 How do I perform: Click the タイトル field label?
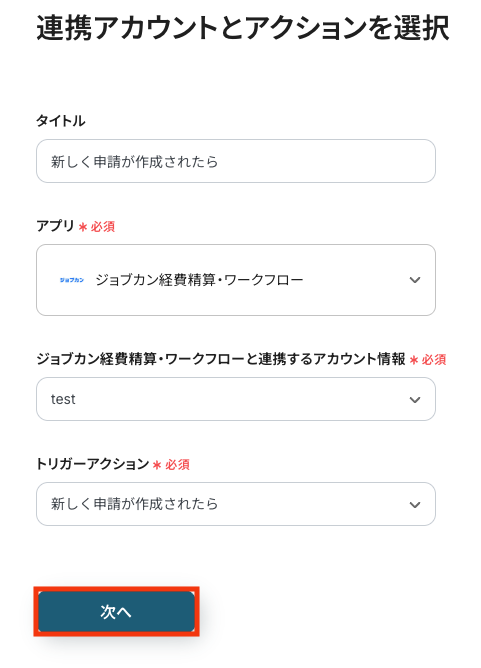pyautogui.click(x=60, y=121)
